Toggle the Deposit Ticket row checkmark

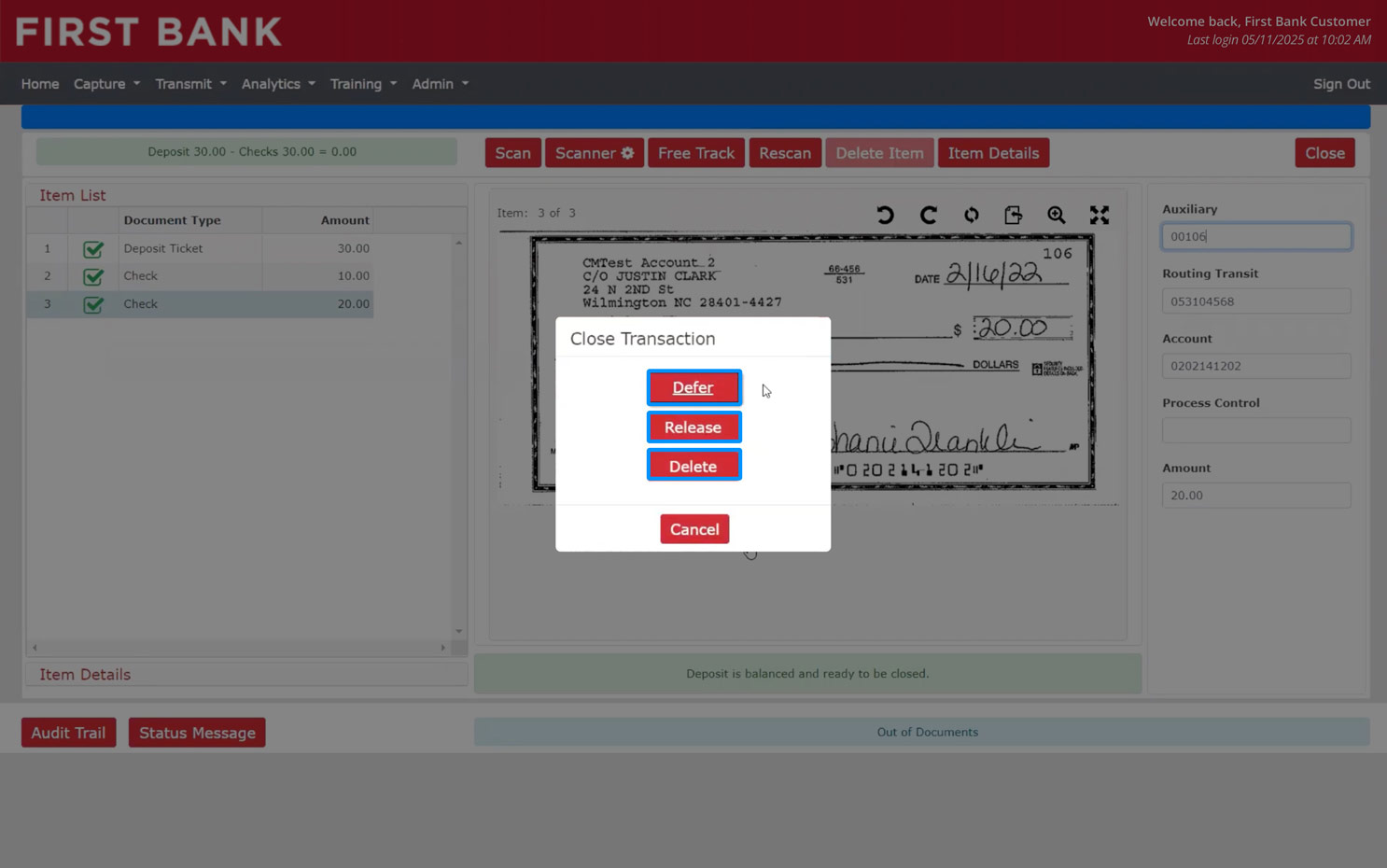[x=93, y=249]
